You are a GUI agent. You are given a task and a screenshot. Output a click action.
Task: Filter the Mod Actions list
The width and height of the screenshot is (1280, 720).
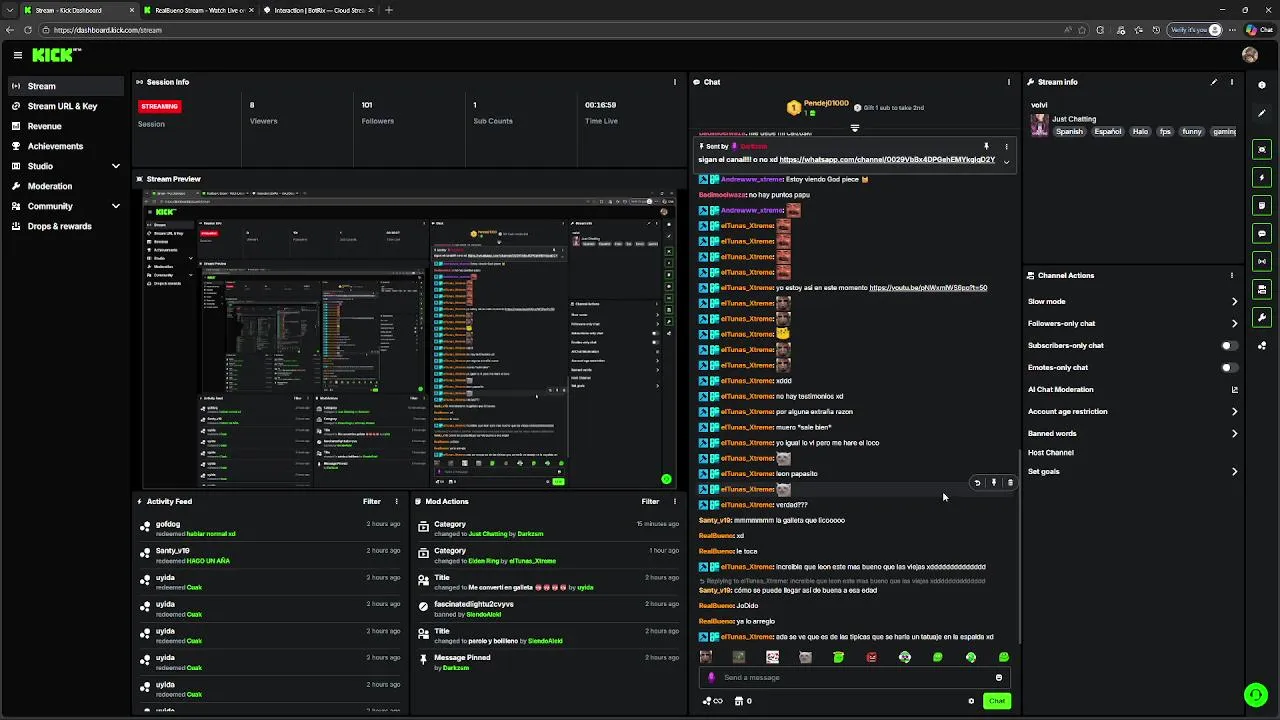[650, 501]
